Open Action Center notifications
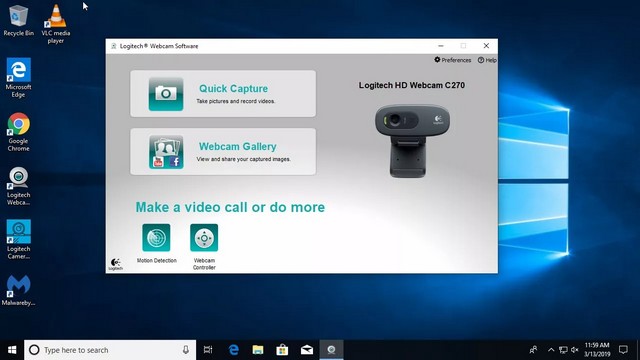The height and width of the screenshot is (360, 640). tap(623, 350)
